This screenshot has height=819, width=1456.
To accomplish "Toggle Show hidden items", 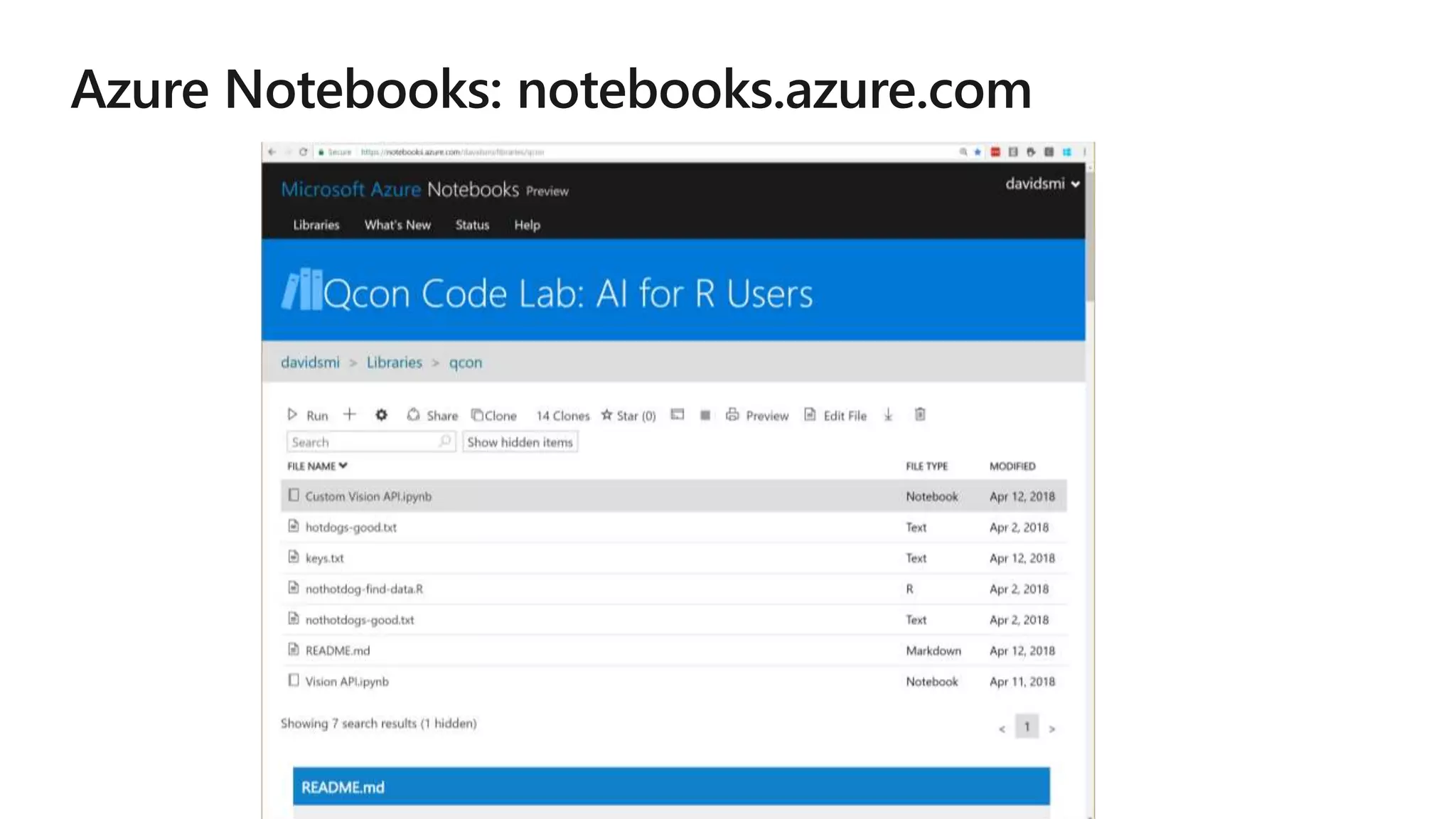I will pos(520,442).
